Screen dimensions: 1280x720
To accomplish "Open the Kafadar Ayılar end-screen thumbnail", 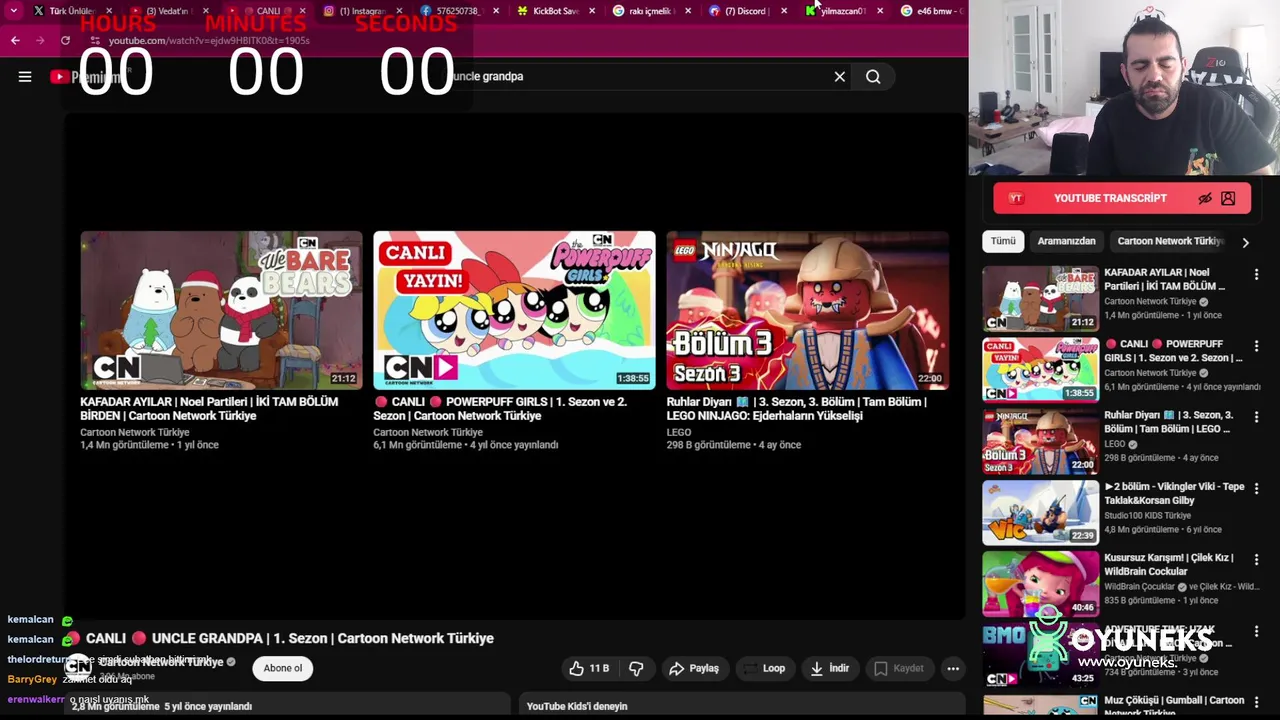I will pyautogui.click(x=221, y=310).
